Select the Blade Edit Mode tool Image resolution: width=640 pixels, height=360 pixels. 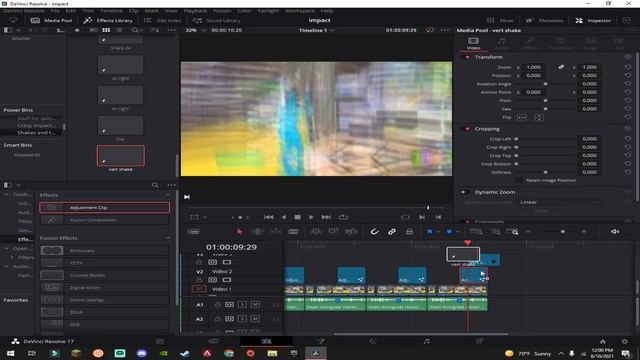293,231
